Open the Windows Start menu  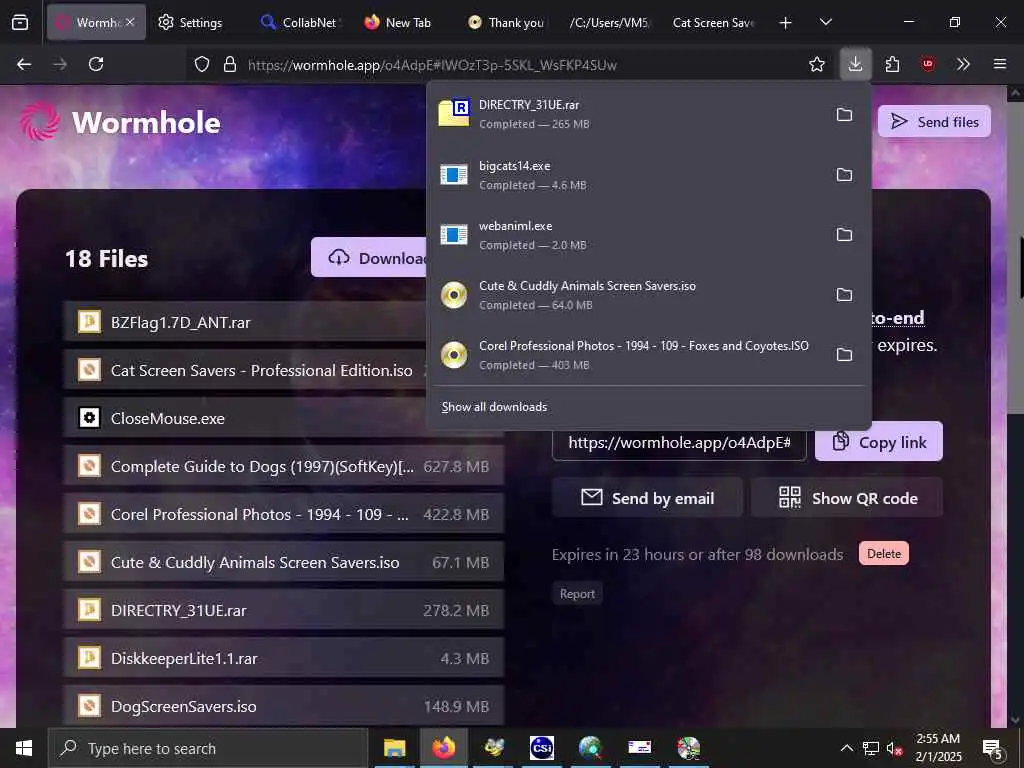point(24,748)
